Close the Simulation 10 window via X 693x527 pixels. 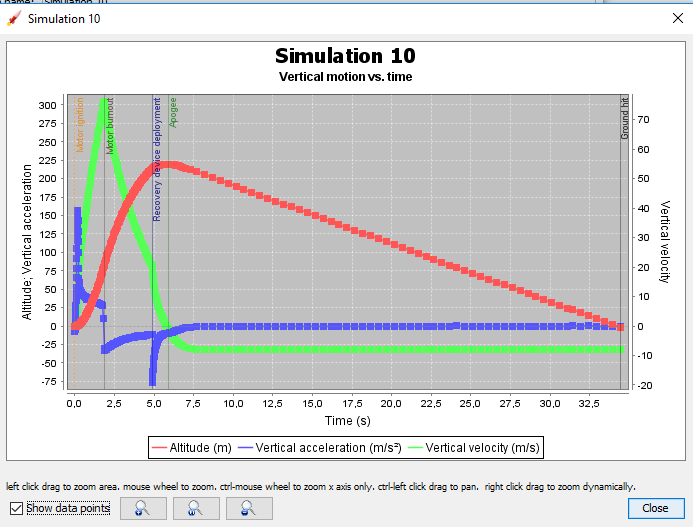678,18
